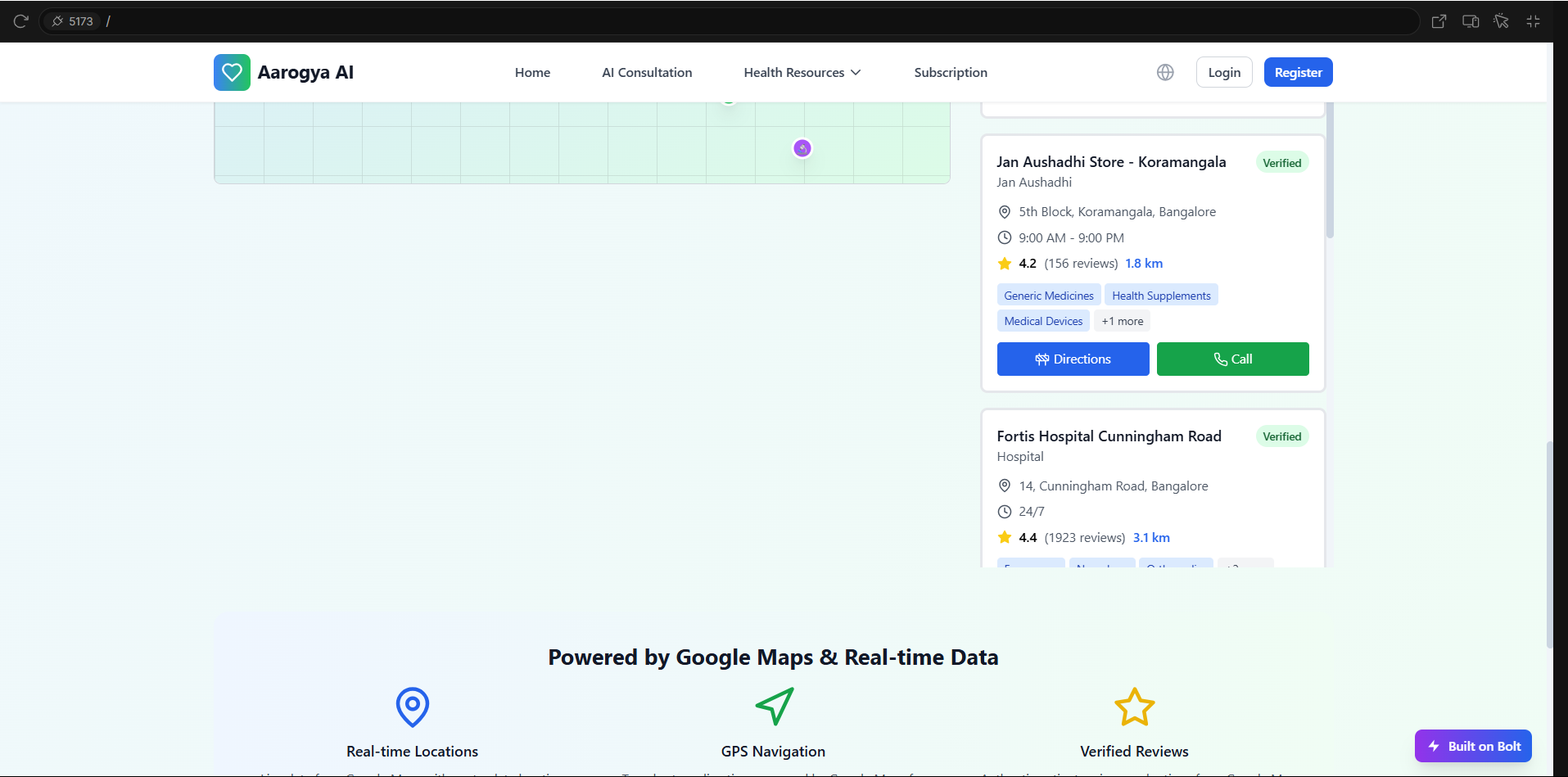Expand the Health Resources menu
The image size is (1568, 777).
click(x=802, y=72)
